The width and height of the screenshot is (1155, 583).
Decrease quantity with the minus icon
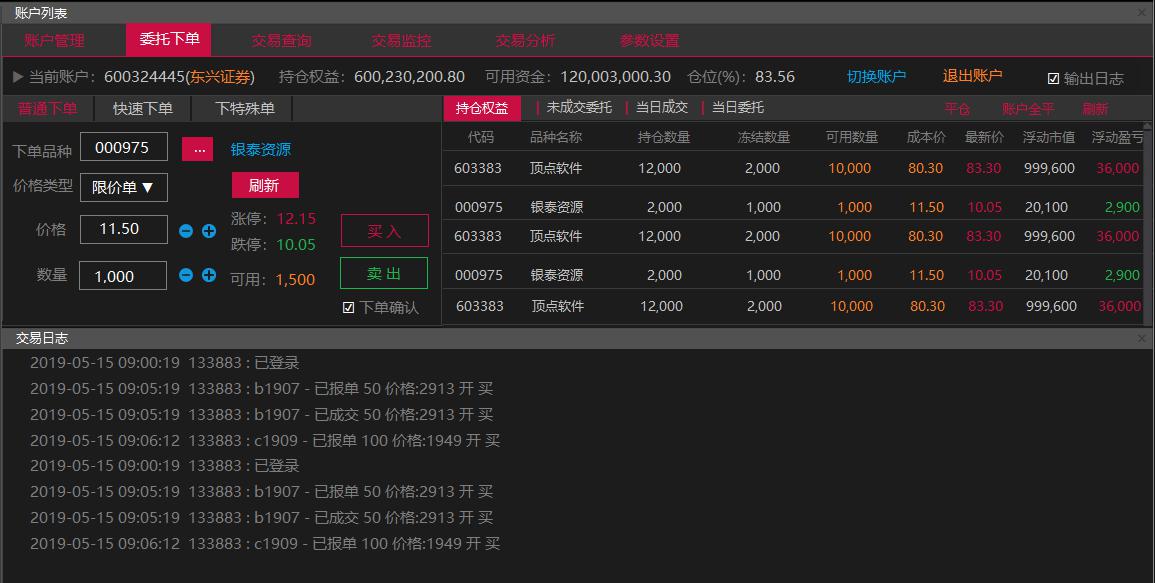click(186, 275)
